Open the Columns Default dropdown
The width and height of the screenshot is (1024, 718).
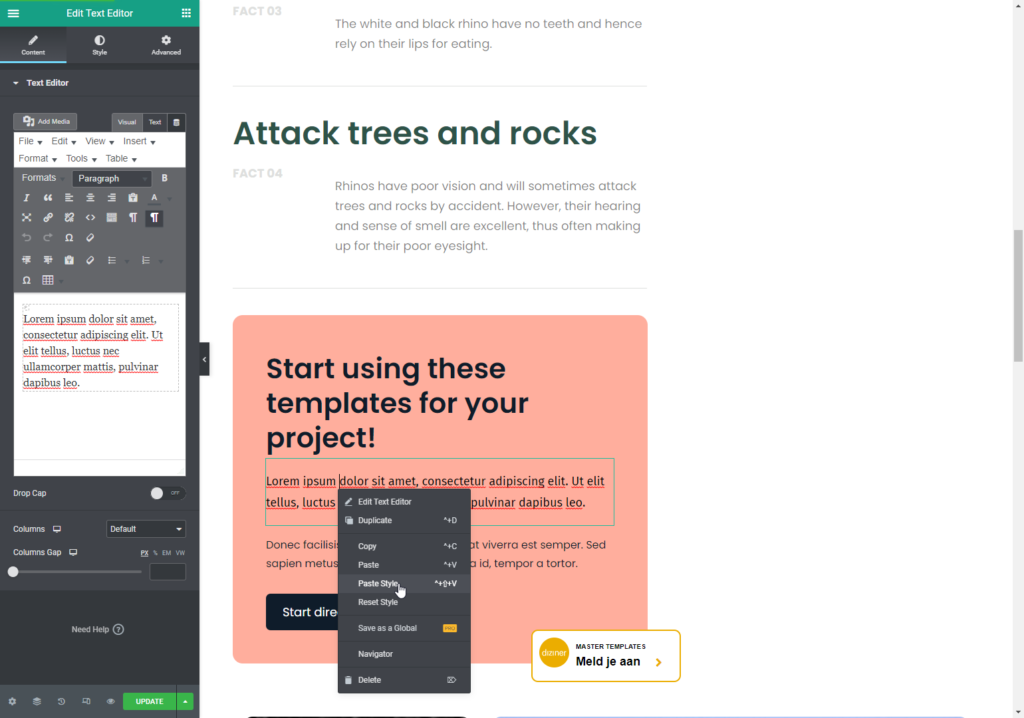pos(146,529)
